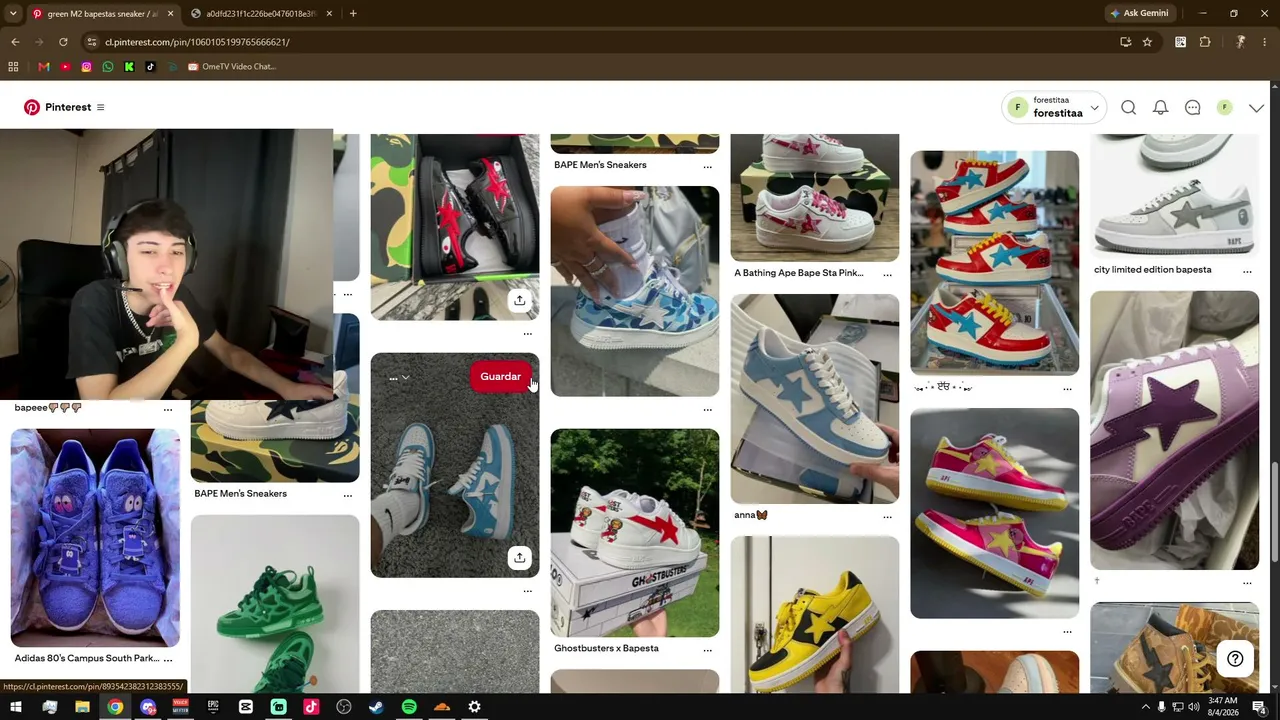
Task: Open the Ghostbusters x Bapesta pin title
Action: (x=606, y=648)
